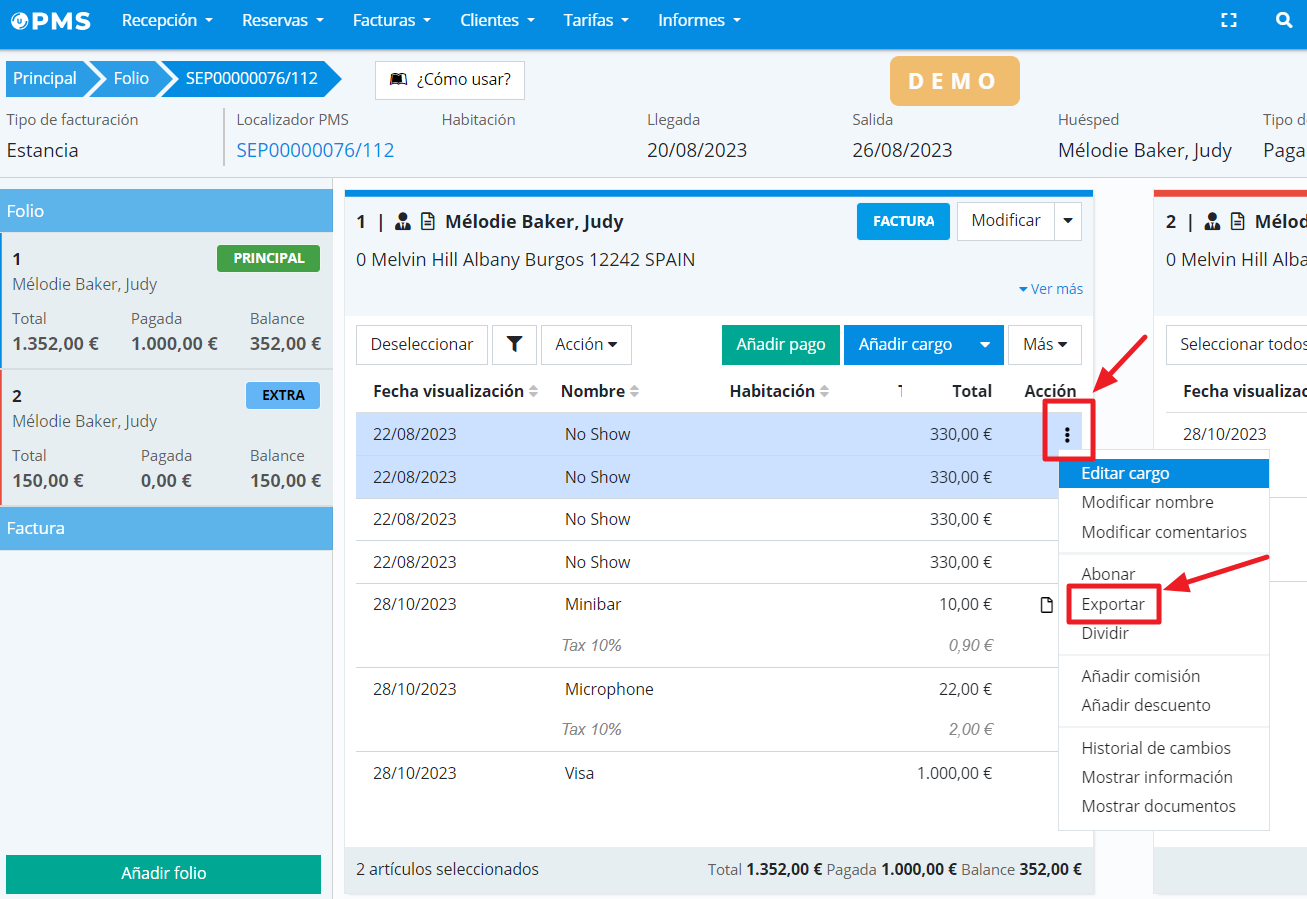This screenshot has width=1307, height=899.
Task: Open the three-dot action menu for No Show
Action: click(x=1067, y=435)
